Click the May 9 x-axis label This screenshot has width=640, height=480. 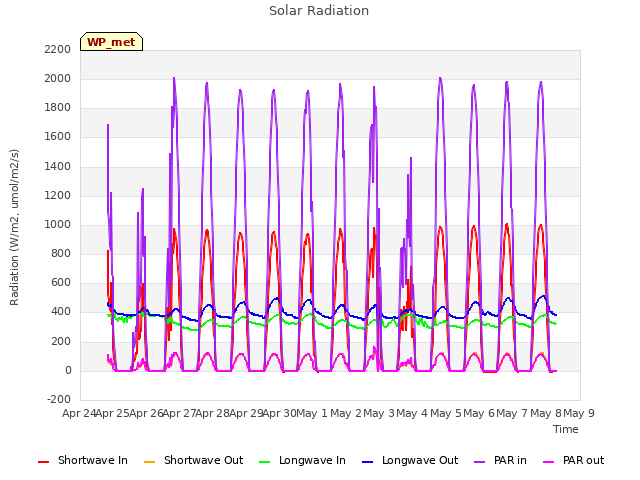tap(579, 413)
